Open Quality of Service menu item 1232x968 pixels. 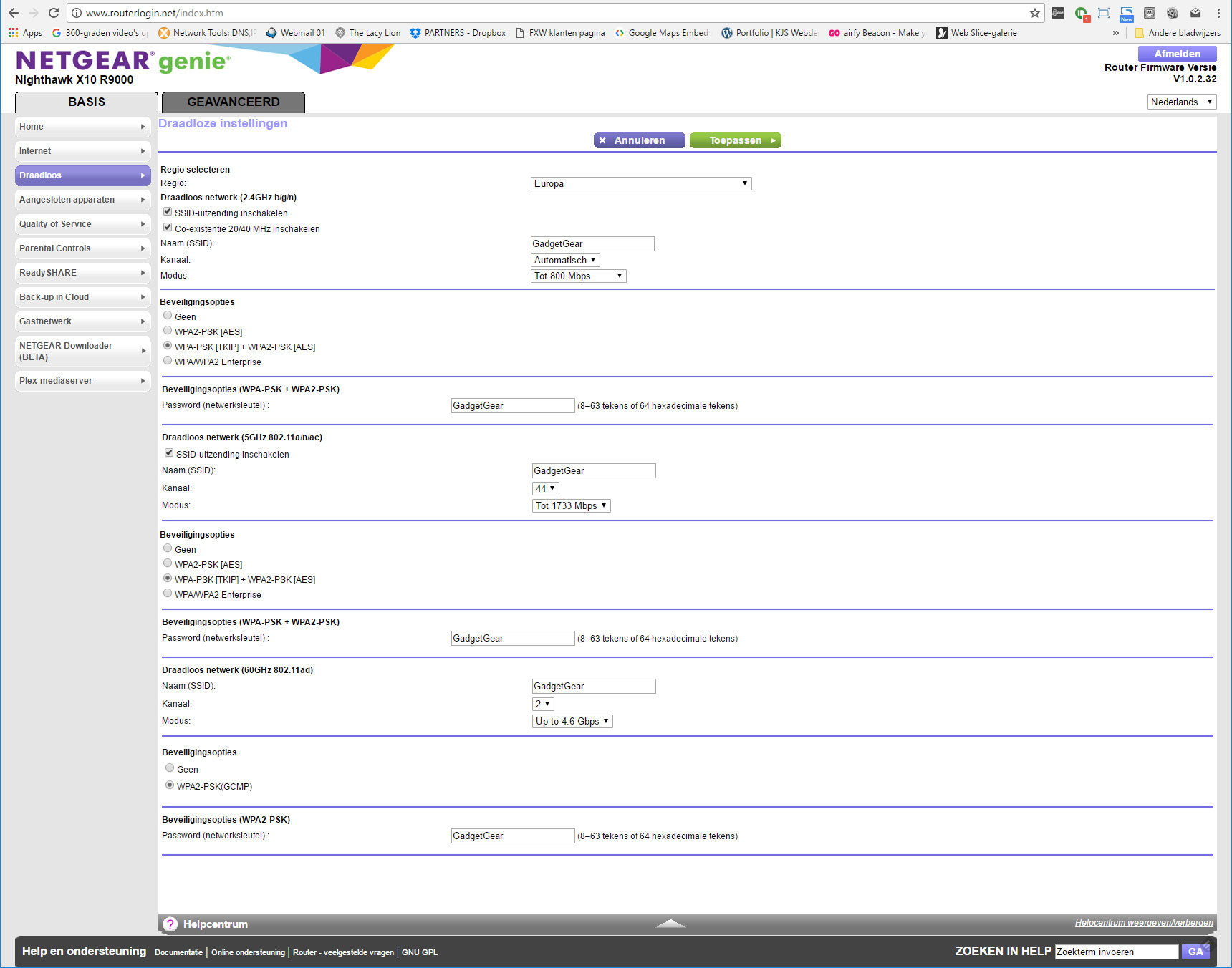[x=83, y=224]
